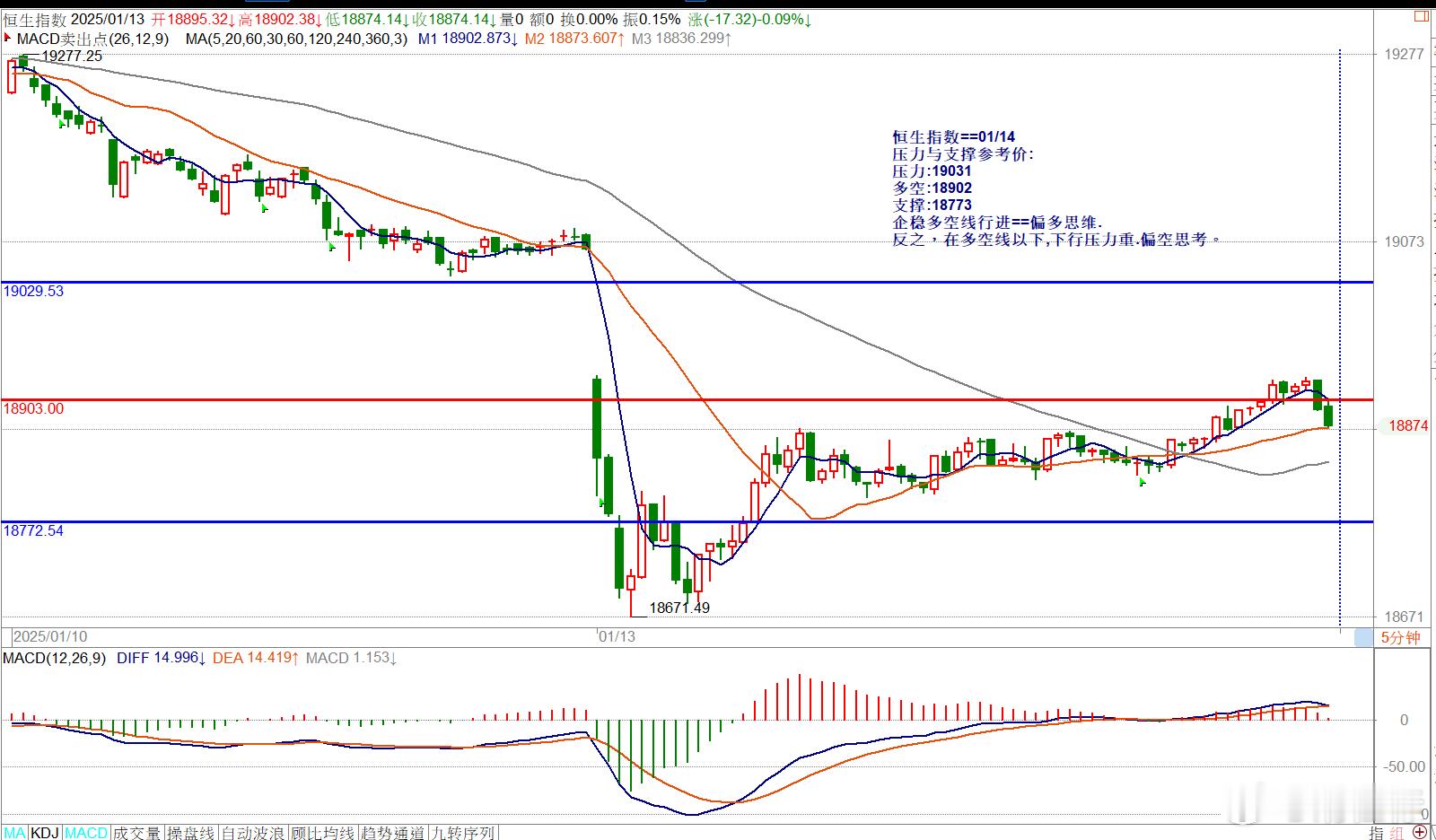Viewport: 1436px width, 840px height.
Task: Click the 支撑:18773 annotation line
Action: point(932,205)
